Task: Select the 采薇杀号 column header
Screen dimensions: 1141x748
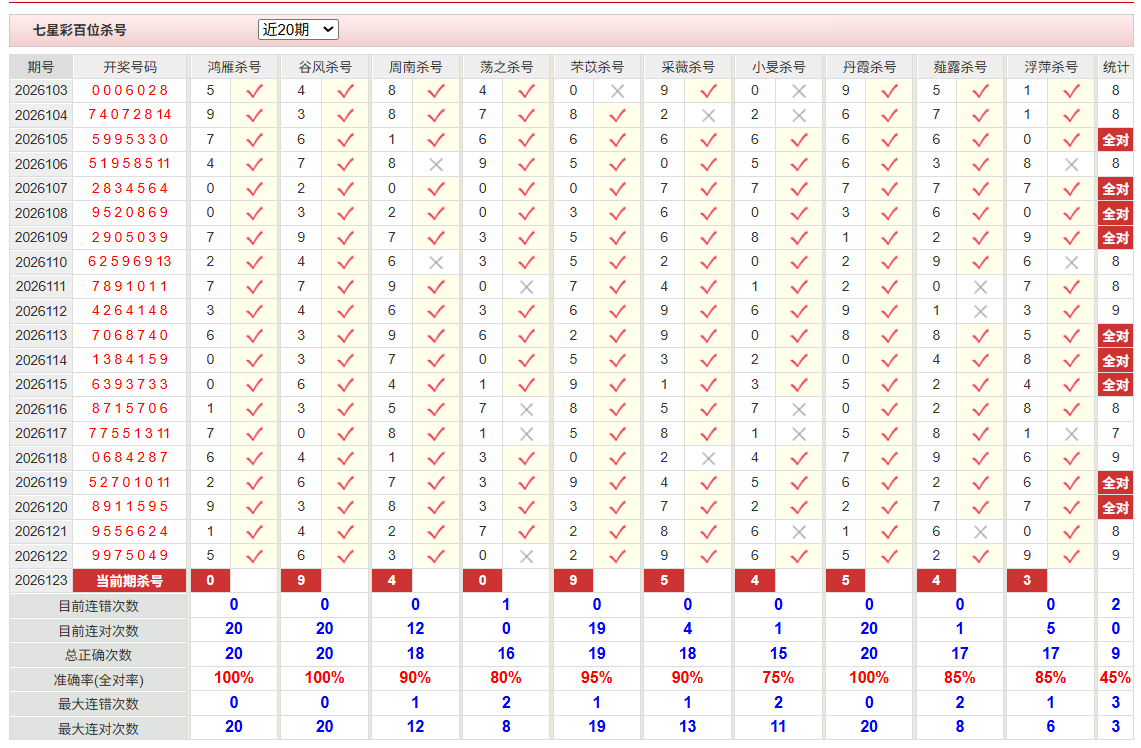Action: point(687,67)
